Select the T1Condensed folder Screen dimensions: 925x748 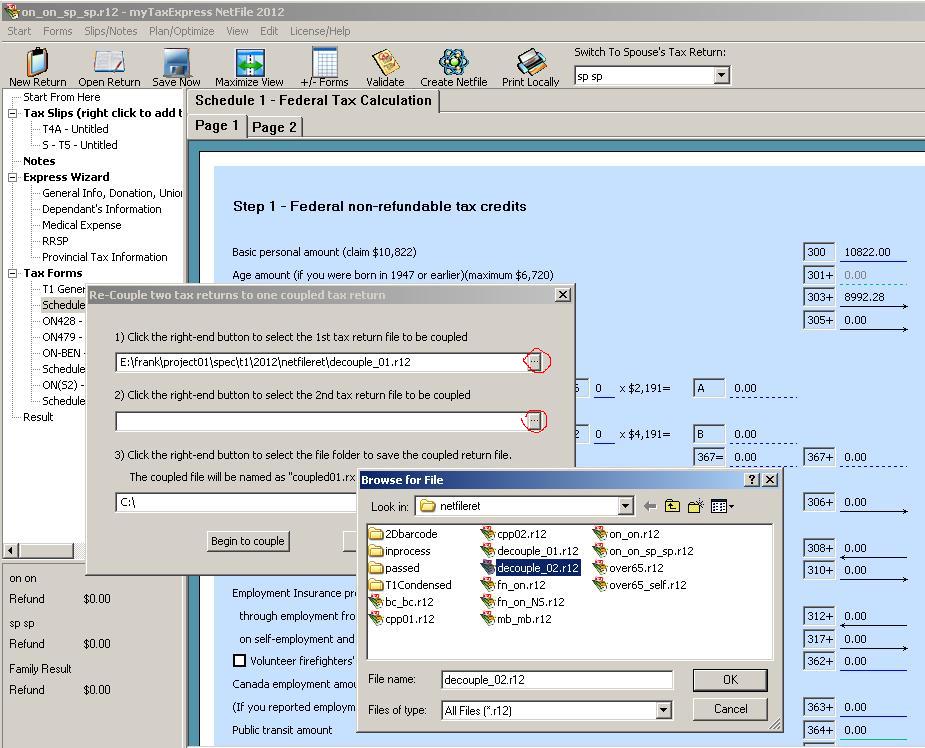411,585
